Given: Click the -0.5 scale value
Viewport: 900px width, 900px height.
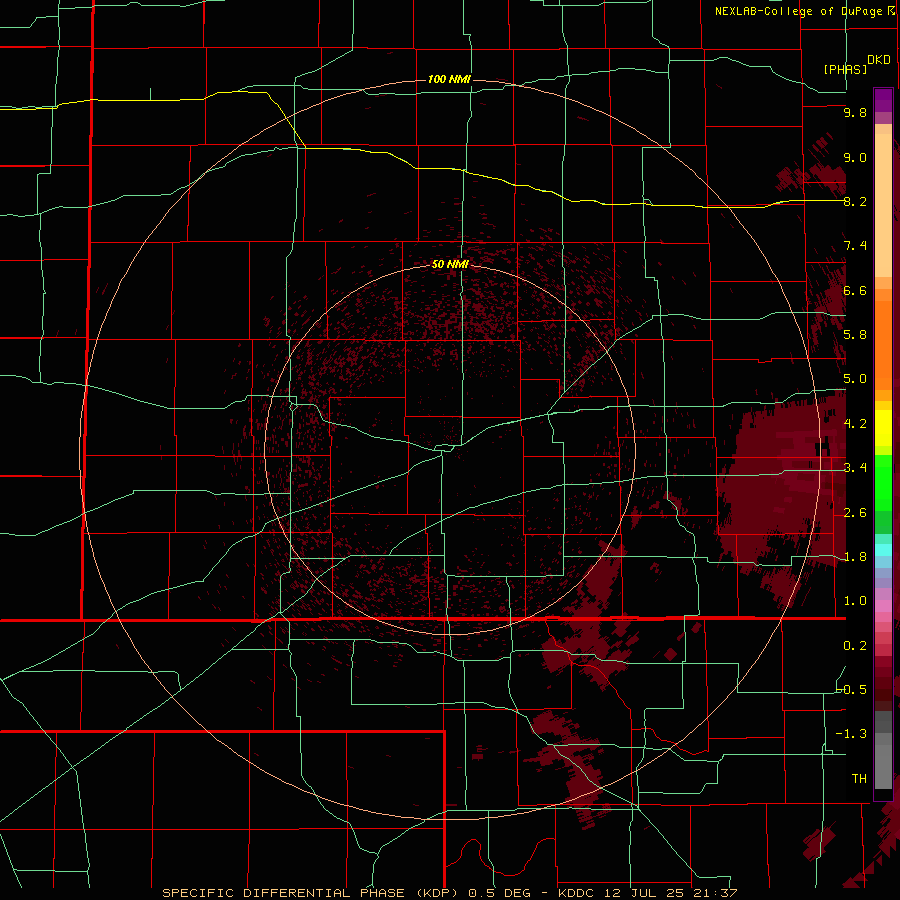Looking at the screenshot, I should coord(852,690).
